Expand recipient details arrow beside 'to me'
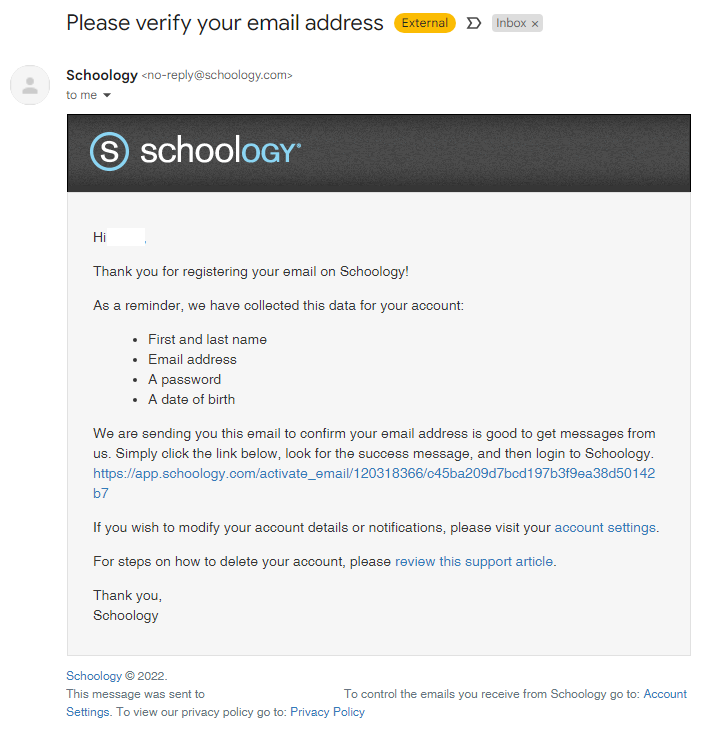The width and height of the screenshot is (709, 729). click(107, 95)
